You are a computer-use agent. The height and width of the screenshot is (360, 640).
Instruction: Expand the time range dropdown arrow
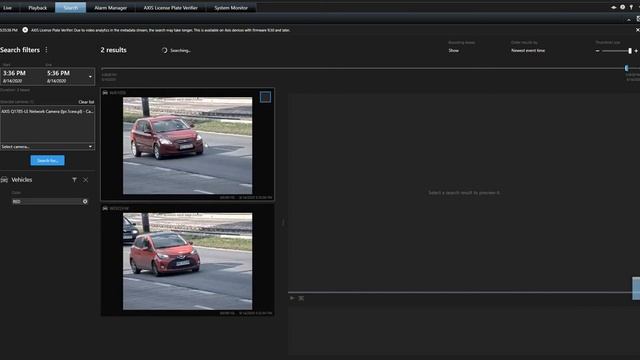click(x=90, y=77)
